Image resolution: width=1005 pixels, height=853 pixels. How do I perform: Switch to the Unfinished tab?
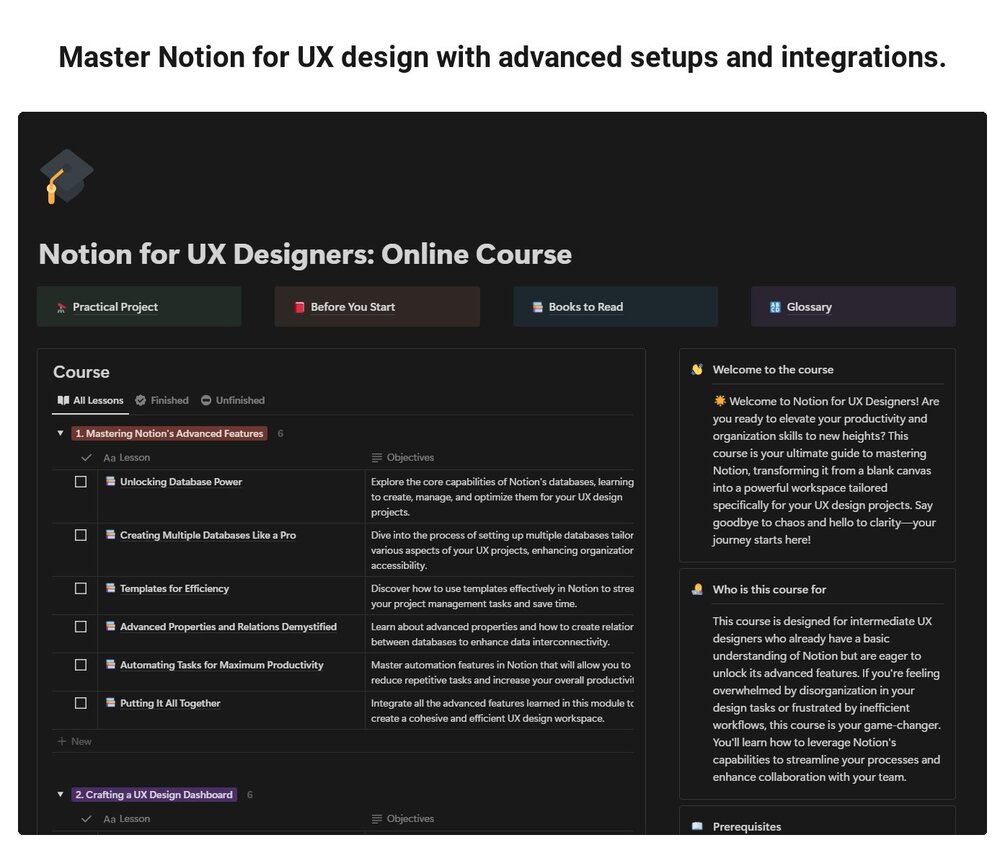click(233, 401)
